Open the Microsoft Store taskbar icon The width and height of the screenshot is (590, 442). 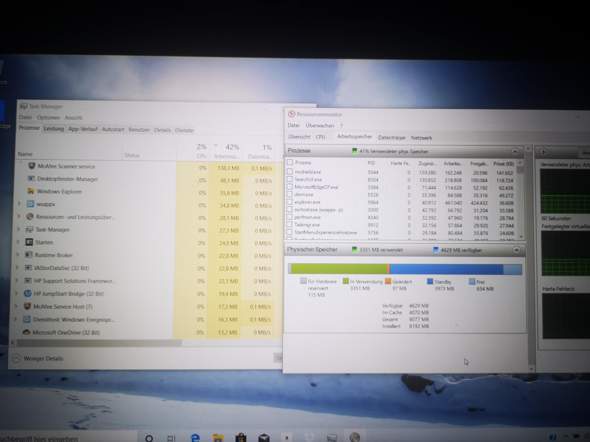click(241, 438)
